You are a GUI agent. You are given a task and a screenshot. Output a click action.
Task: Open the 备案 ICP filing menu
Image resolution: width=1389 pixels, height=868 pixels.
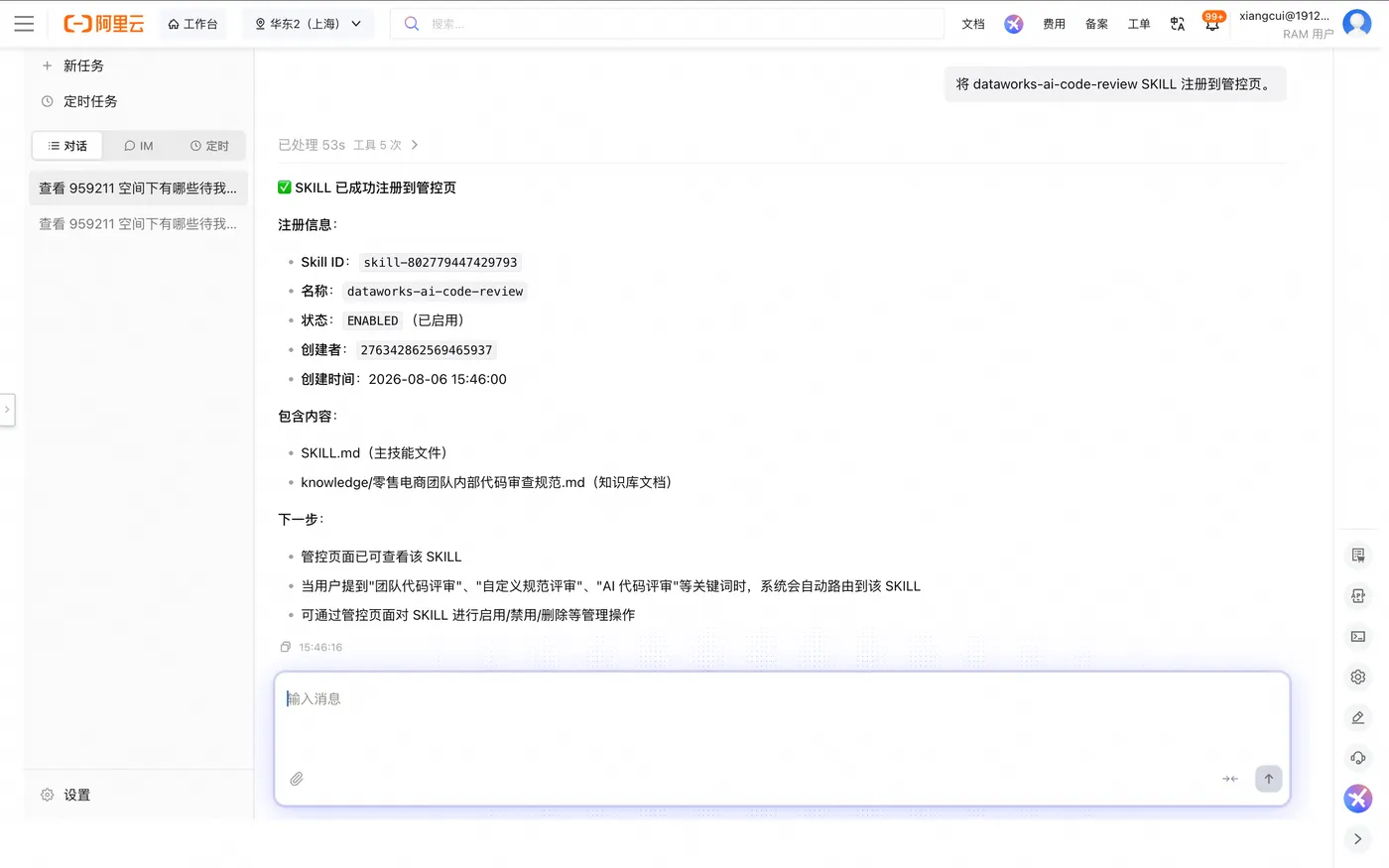pos(1096,24)
